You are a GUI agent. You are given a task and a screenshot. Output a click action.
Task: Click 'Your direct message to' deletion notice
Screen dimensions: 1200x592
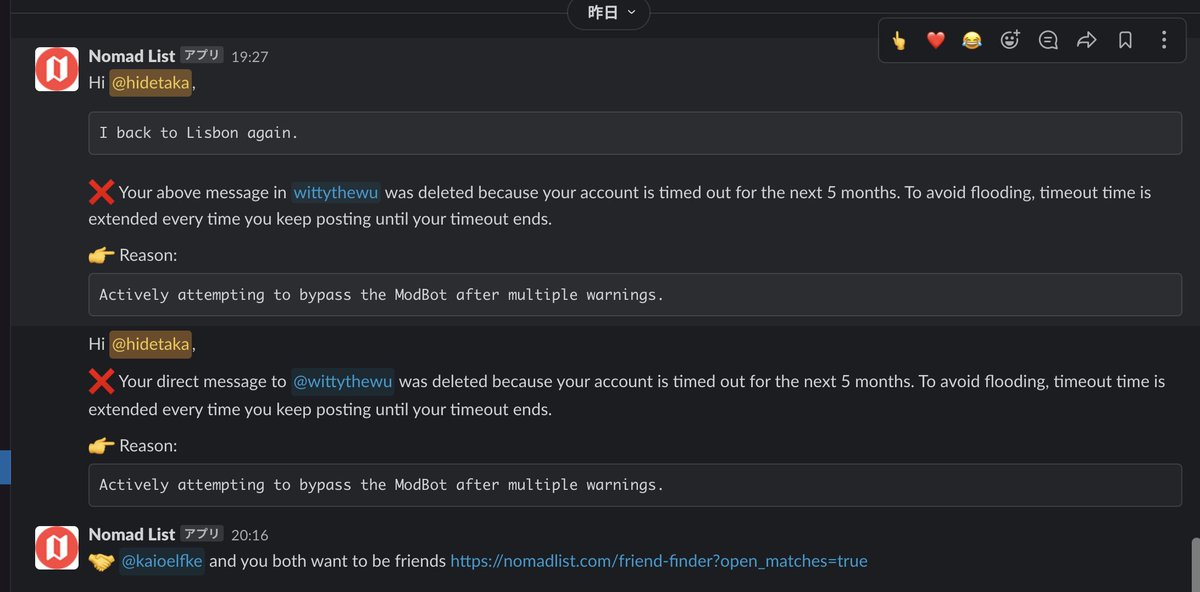pos(627,395)
